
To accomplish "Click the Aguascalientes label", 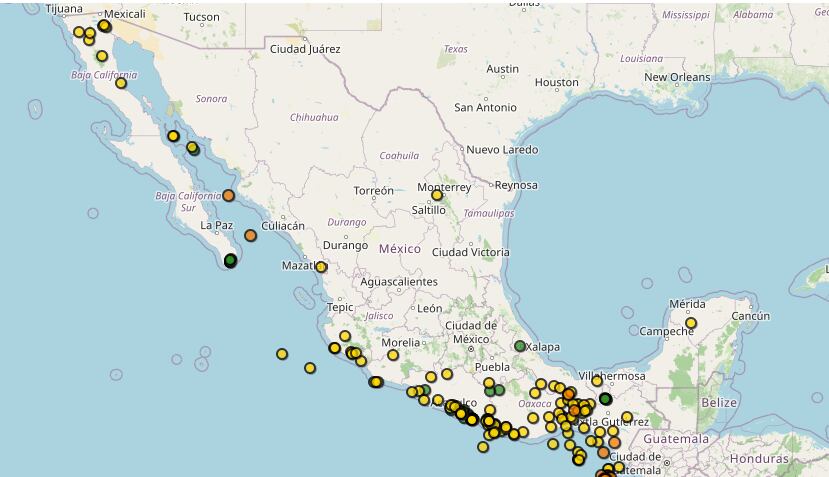I will [x=399, y=282].
